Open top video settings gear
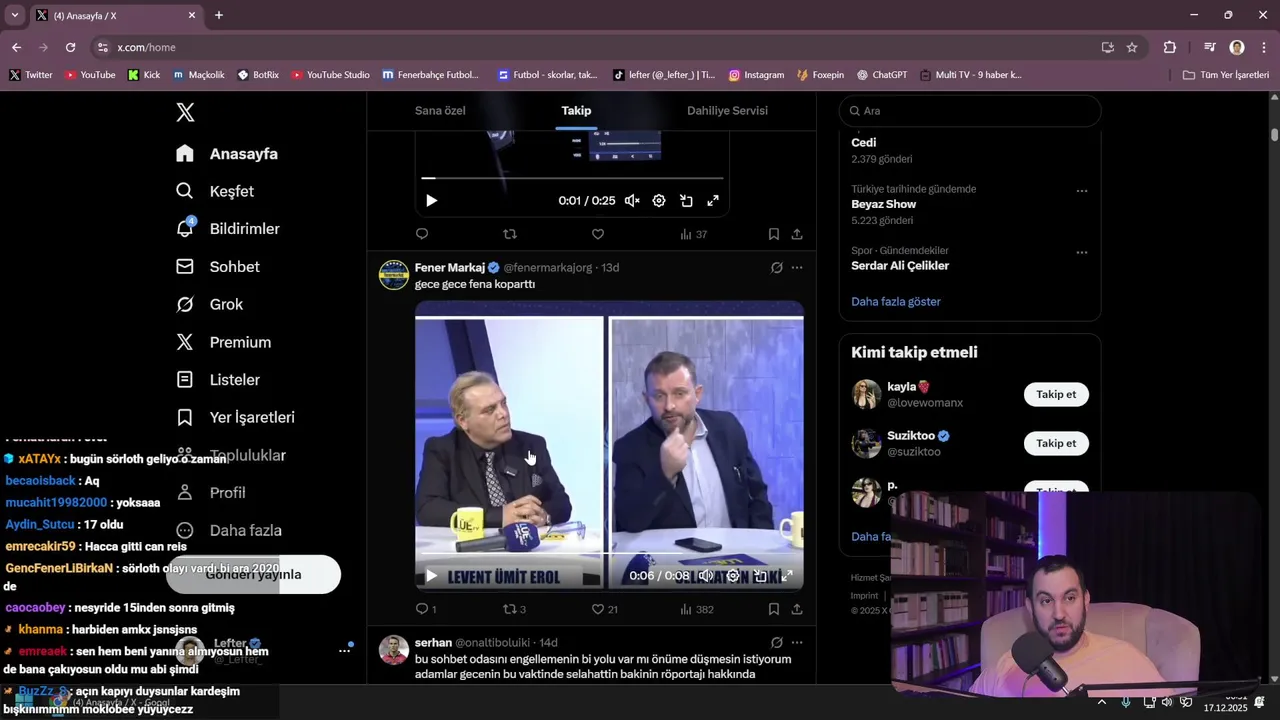The width and height of the screenshot is (1280, 720). click(659, 201)
